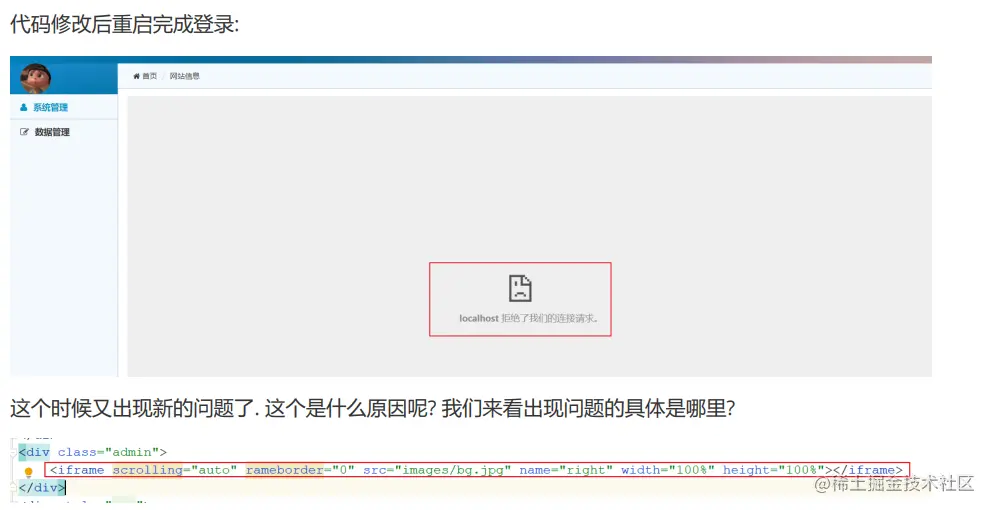Image resolution: width=991 pixels, height=510 pixels.
Task: Click the cartoon avatar in admin header
Action: [35, 78]
